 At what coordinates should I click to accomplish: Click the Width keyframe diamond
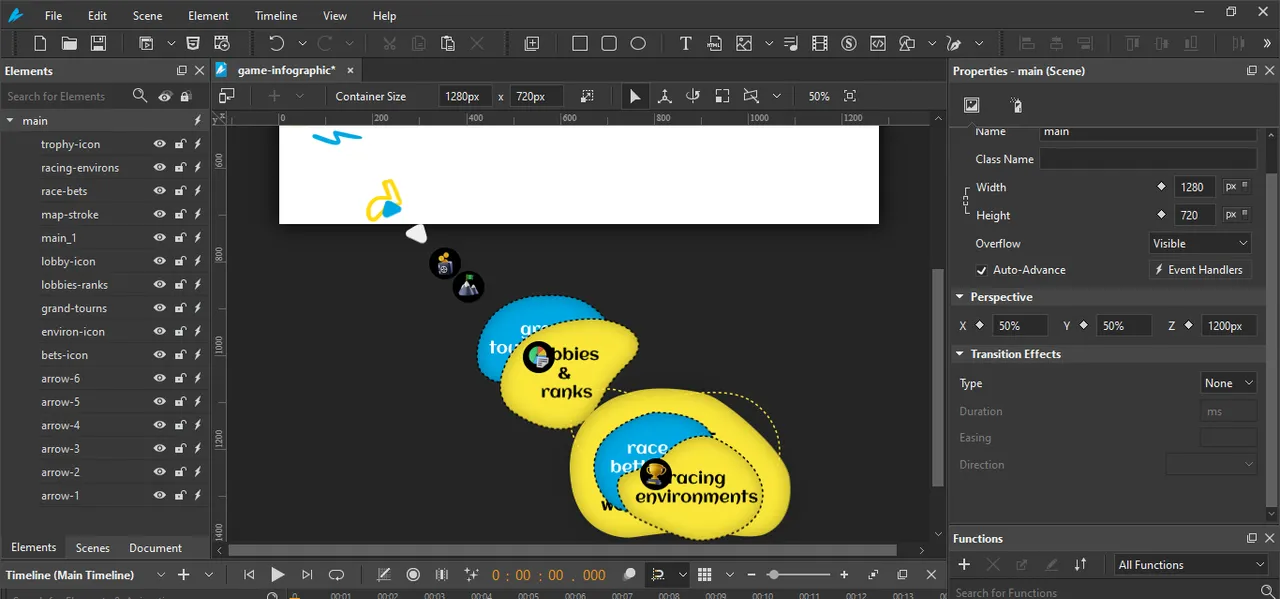pyautogui.click(x=1161, y=187)
